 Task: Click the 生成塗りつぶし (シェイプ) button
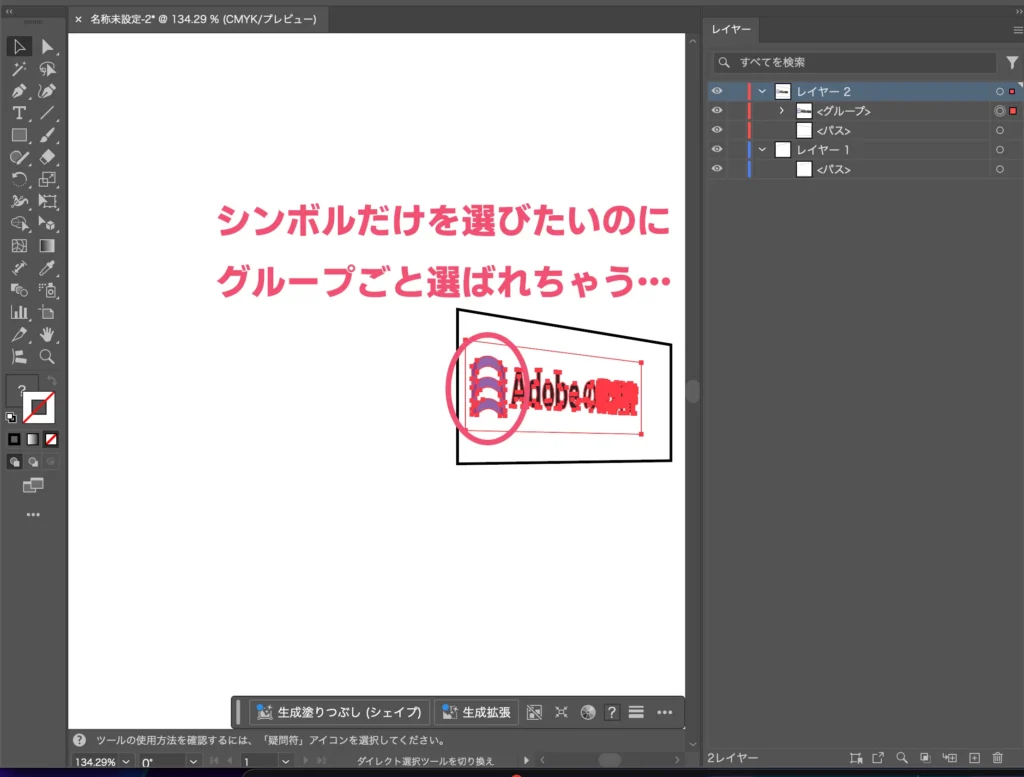(x=340, y=712)
